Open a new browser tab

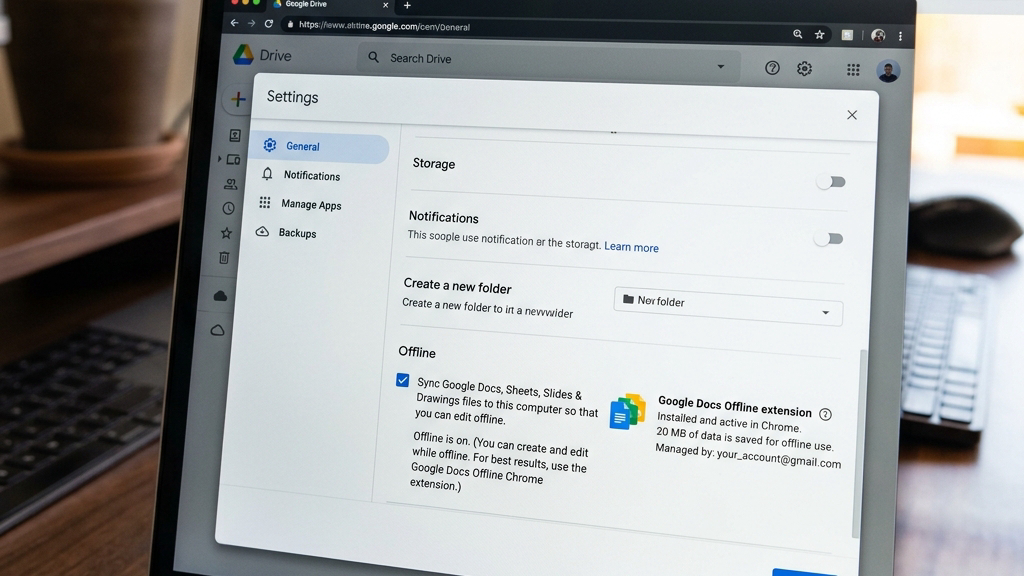(x=407, y=5)
